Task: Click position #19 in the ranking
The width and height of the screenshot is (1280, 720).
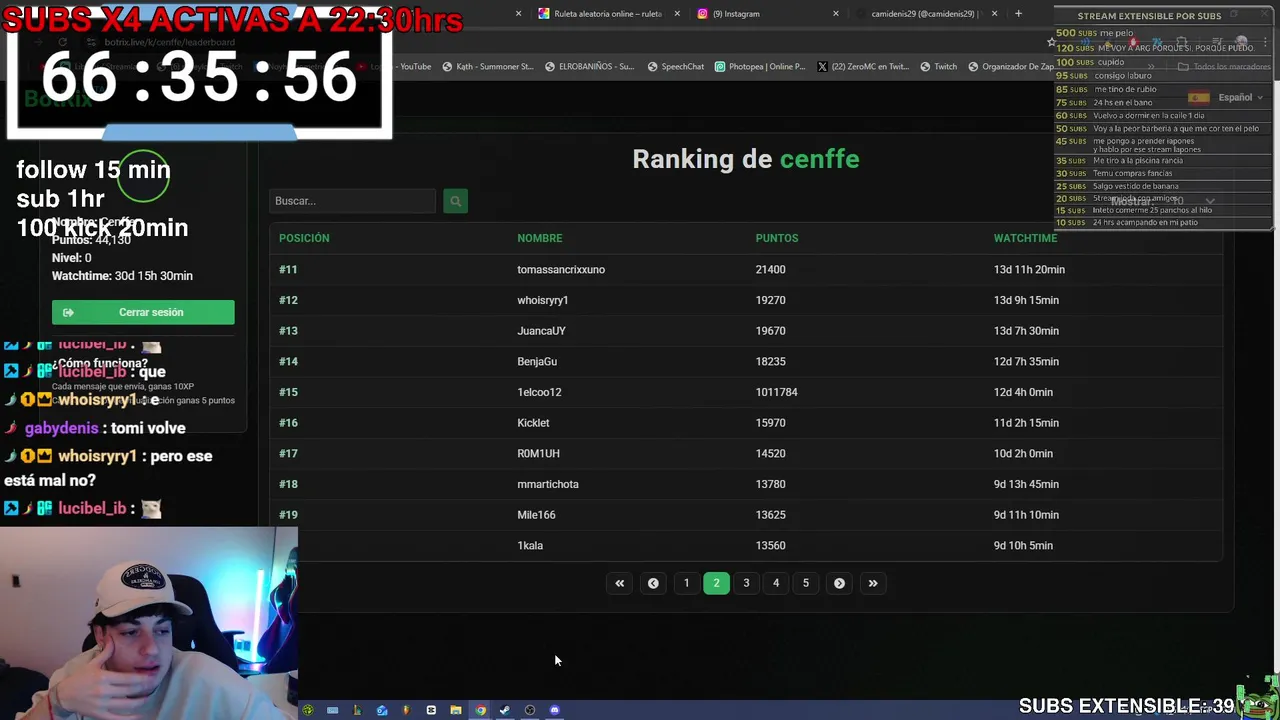Action: point(288,515)
